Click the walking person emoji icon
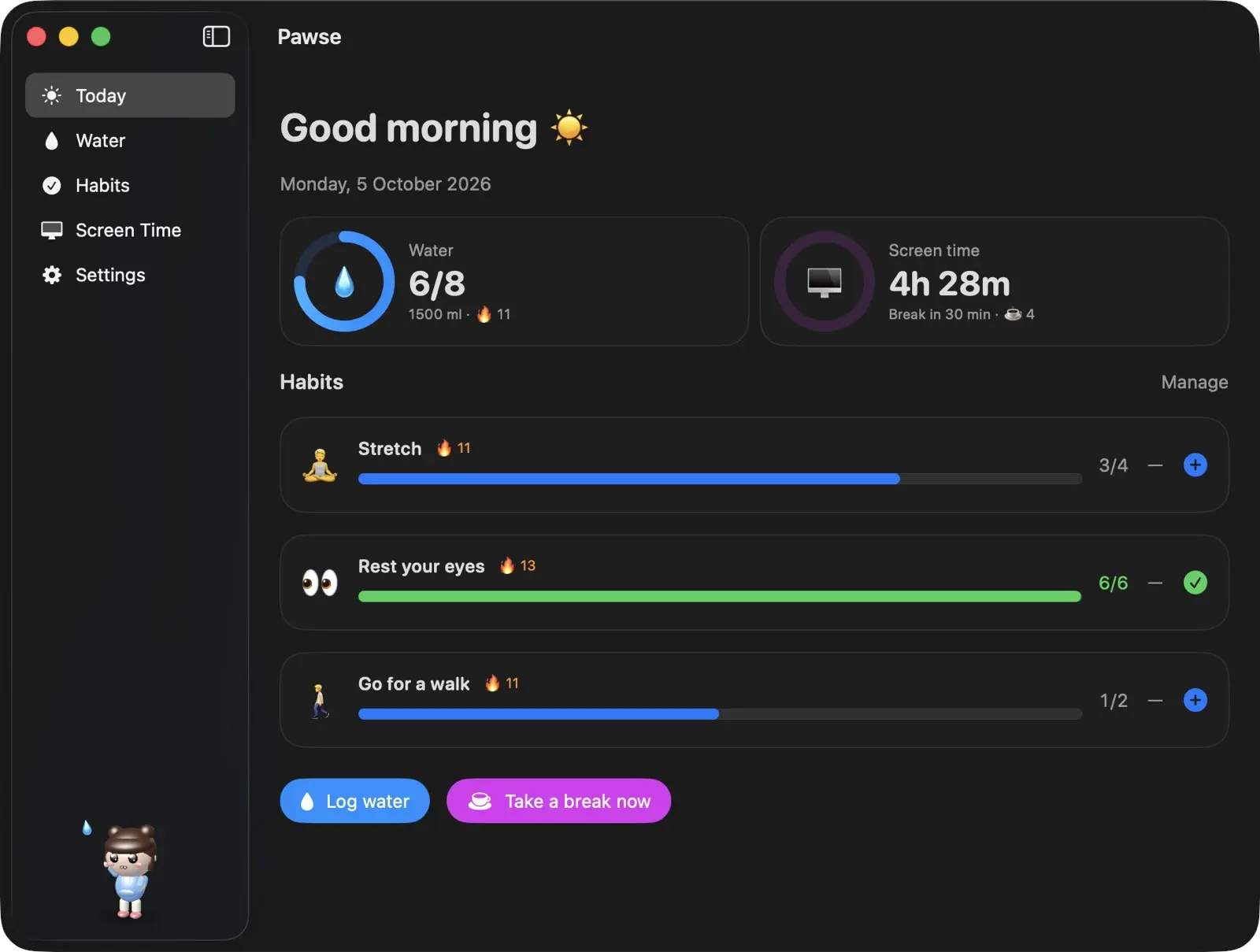Image resolution: width=1260 pixels, height=952 pixels. [x=319, y=700]
